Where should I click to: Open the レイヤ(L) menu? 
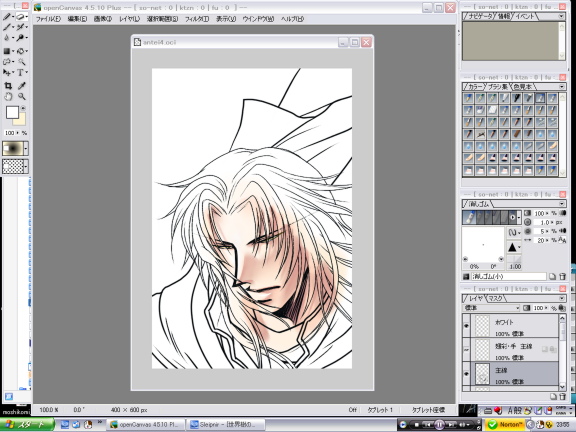129,19
